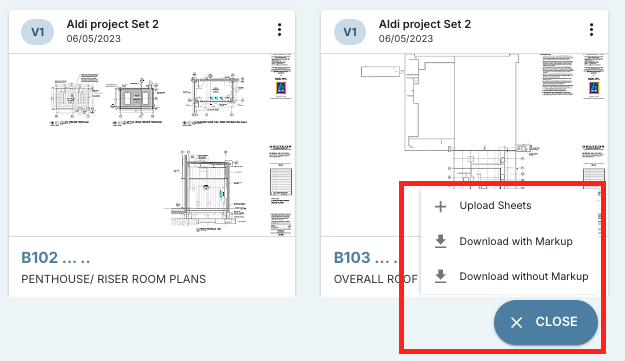Viewport: 625px width, 361px height.
Task: Click the Aldi project Set 2 title on the B103 card
Action: click(x=425, y=24)
